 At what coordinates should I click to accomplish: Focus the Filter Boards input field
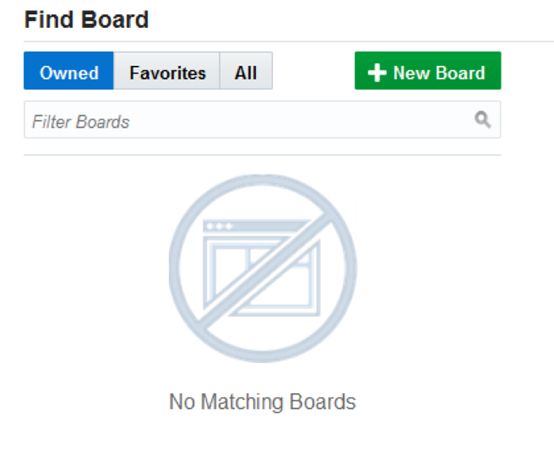click(x=262, y=120)
